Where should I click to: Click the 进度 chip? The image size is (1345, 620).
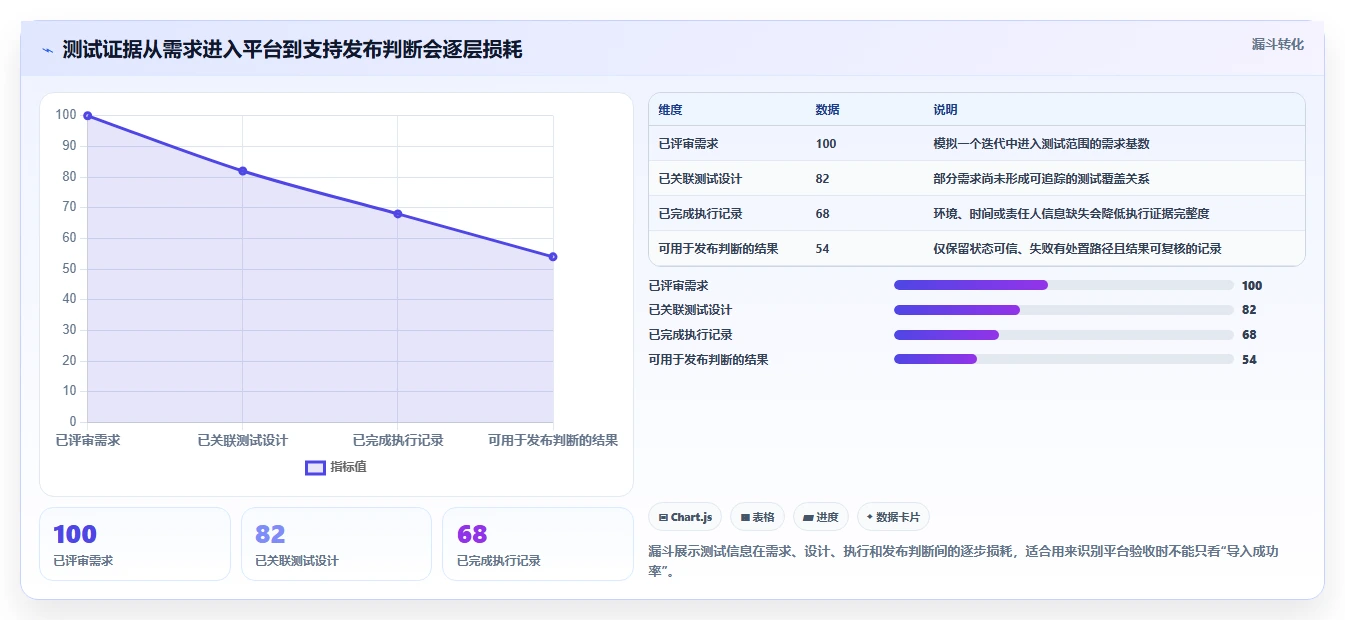click(820, 517)
